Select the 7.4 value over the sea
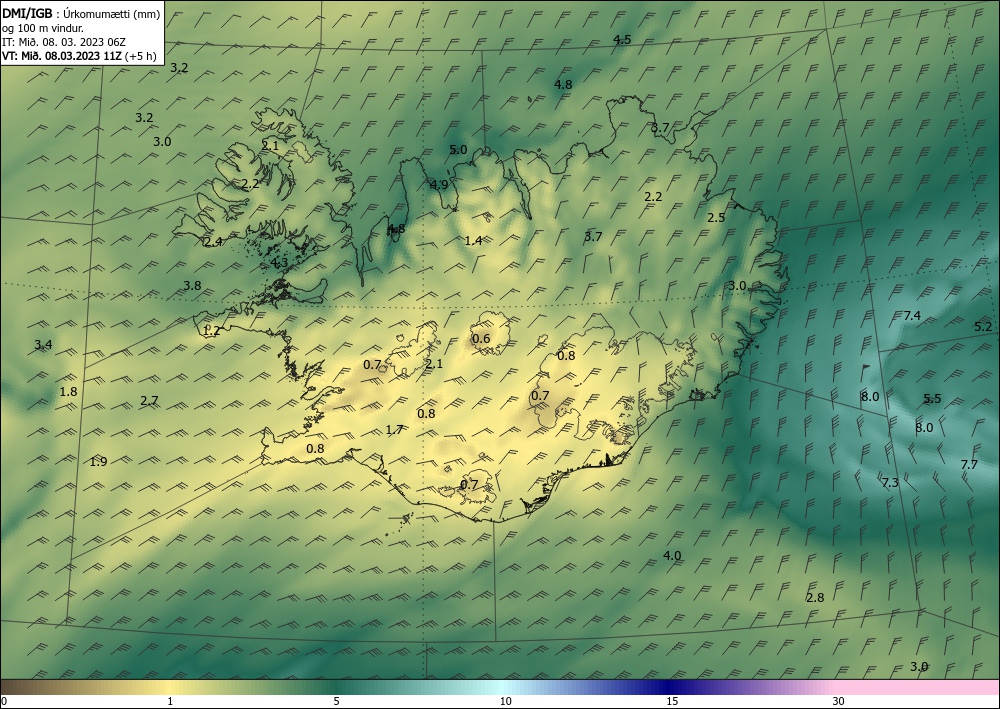This screenshot has height=709, width=1000. click(x=912, y=316)
